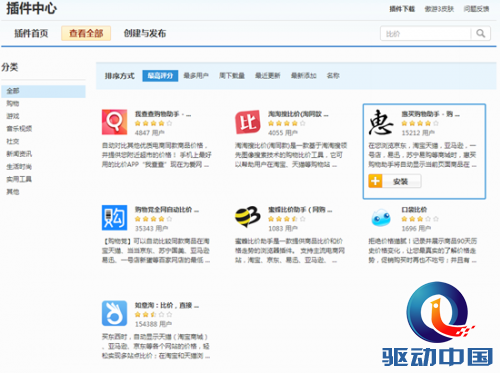This screenshot has height=373, width=500.
Task: Open the blue blob 口袋比价 icon
Action: pos(381,218)
